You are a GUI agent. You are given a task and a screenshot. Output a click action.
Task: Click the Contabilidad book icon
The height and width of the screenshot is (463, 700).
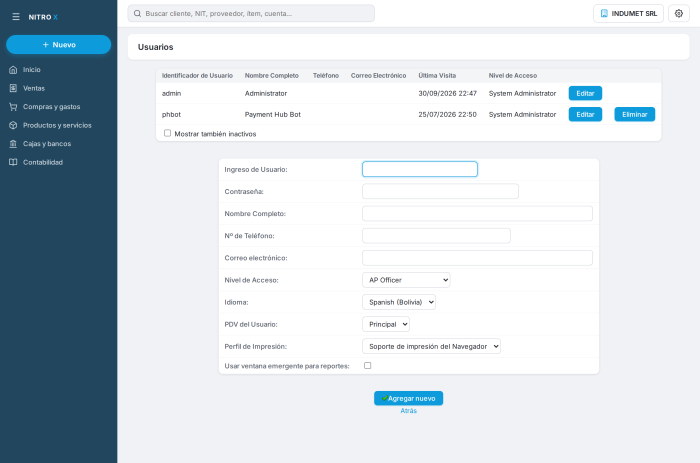tap(13, 163)
